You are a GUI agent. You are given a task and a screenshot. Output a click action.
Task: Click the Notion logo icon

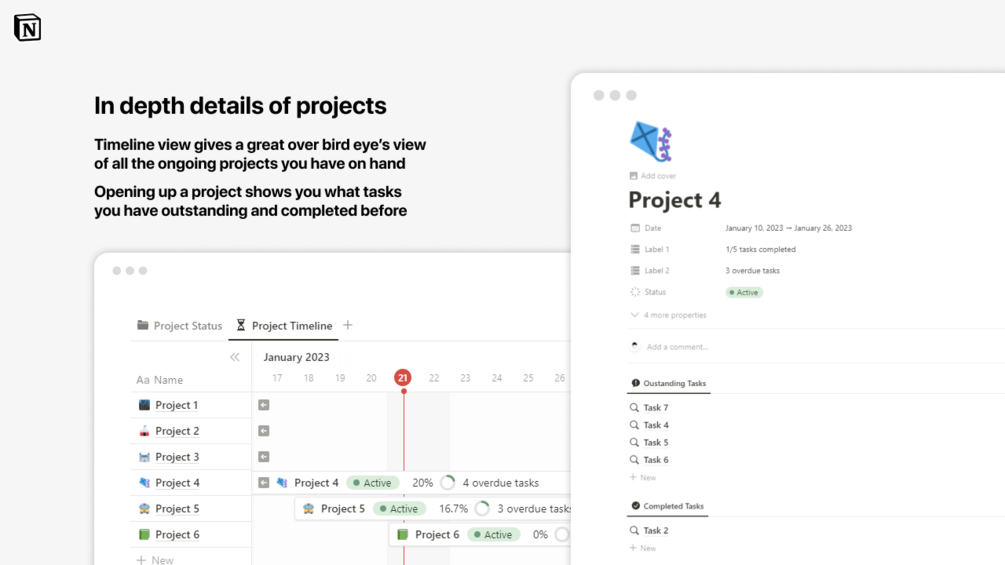coord(27,28)
